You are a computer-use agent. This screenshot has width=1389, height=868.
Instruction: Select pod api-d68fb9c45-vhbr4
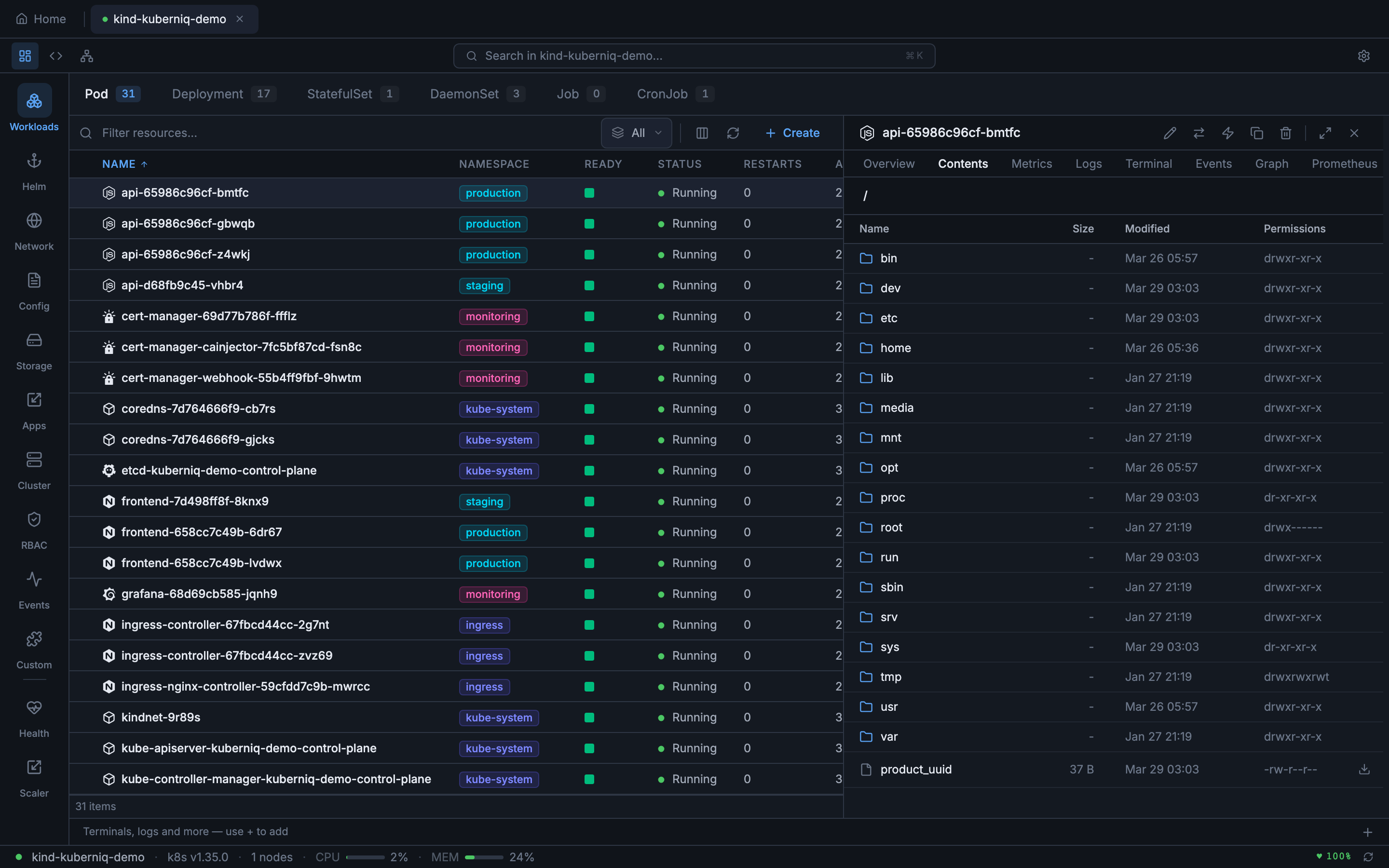point(182,285)
